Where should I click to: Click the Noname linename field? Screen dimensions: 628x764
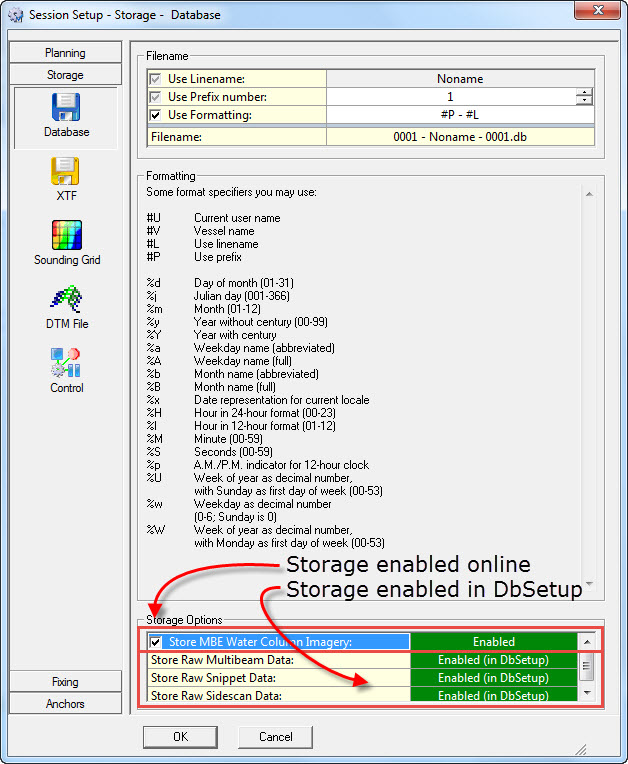pos(460,79)
